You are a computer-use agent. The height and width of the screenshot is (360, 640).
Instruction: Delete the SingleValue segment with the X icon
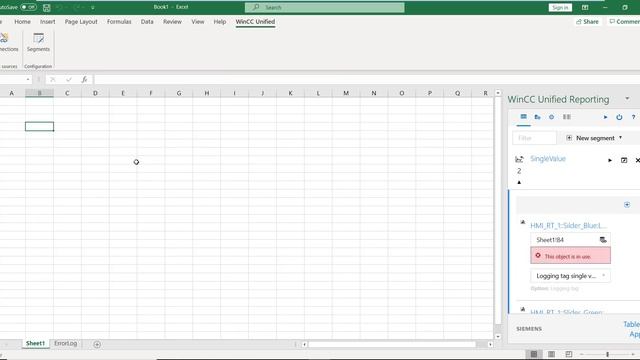click(x=637, y=160)
